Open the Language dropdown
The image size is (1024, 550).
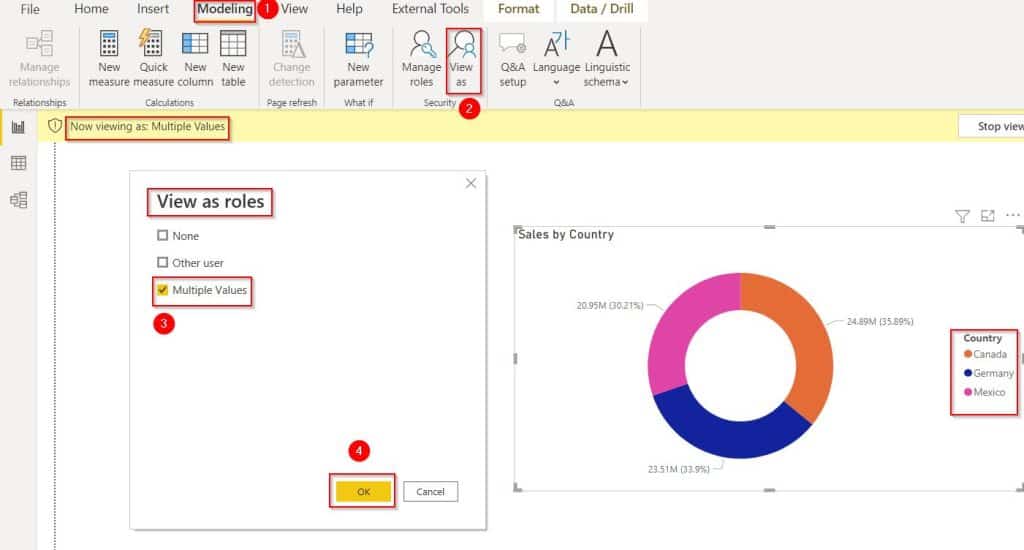tap(556, 59)
